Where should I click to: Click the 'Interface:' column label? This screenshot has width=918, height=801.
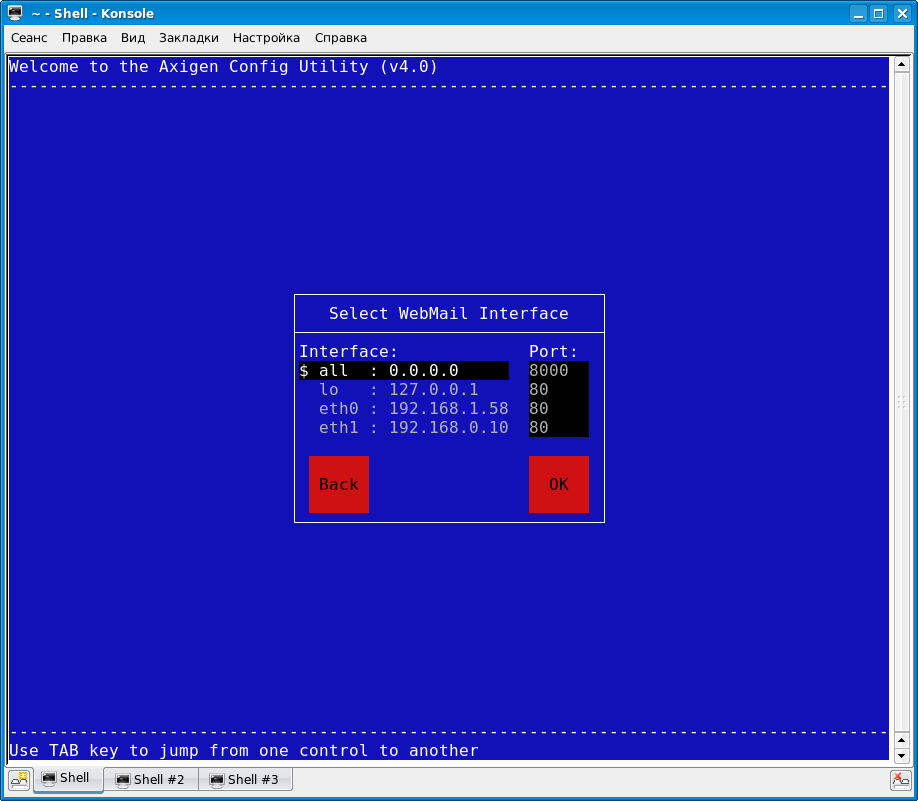click(x=348, y=351)
